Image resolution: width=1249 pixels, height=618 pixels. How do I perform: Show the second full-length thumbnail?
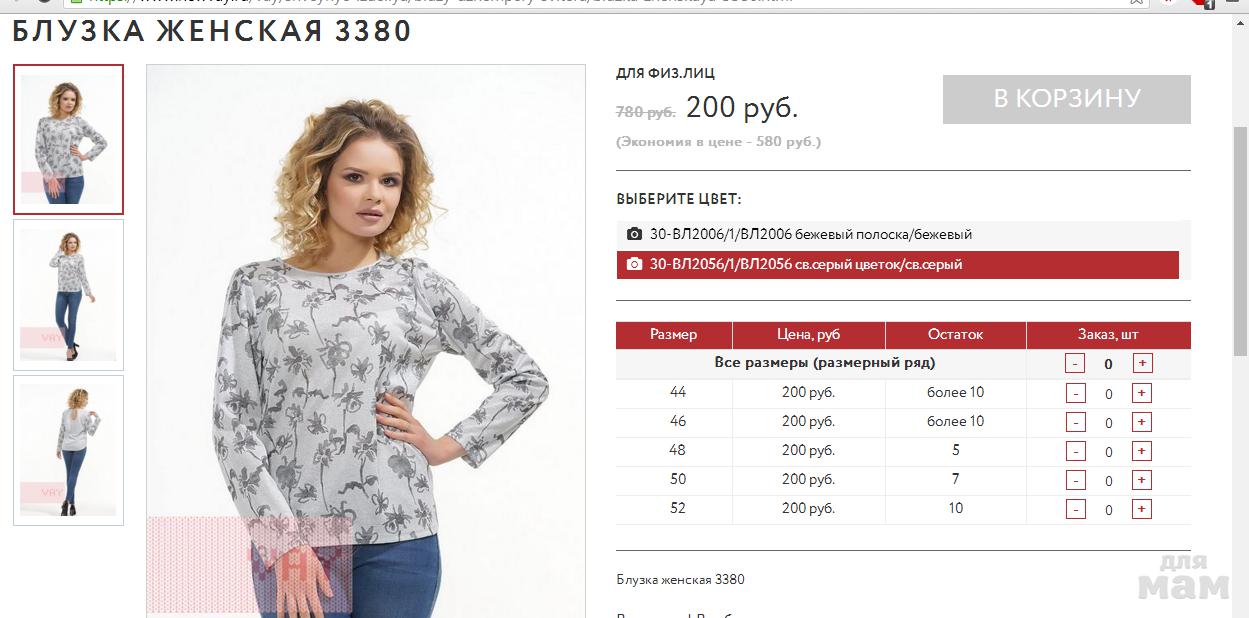tap(68, 295)
